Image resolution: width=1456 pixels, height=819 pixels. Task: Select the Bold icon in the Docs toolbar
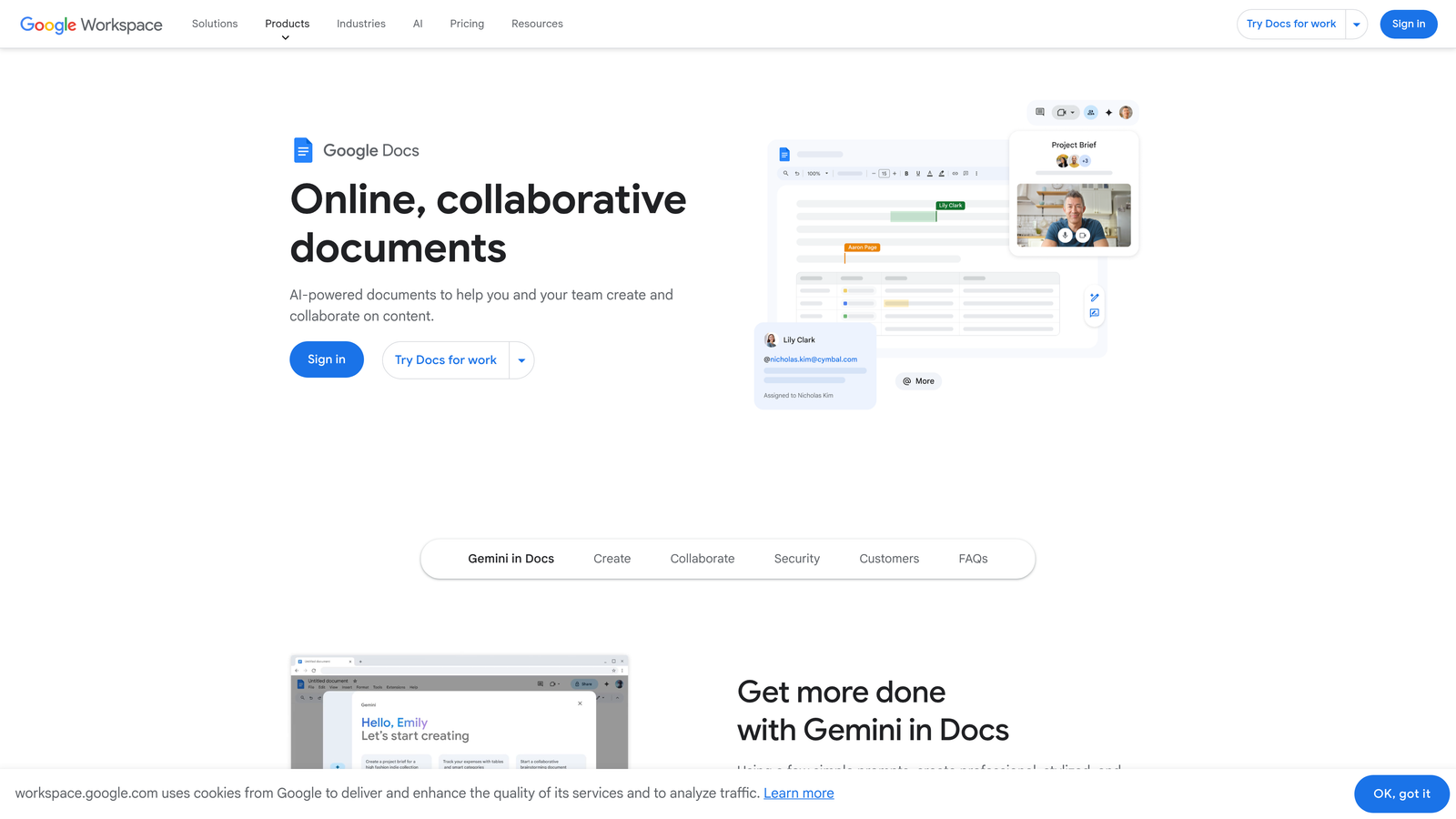tap(906, 173)
